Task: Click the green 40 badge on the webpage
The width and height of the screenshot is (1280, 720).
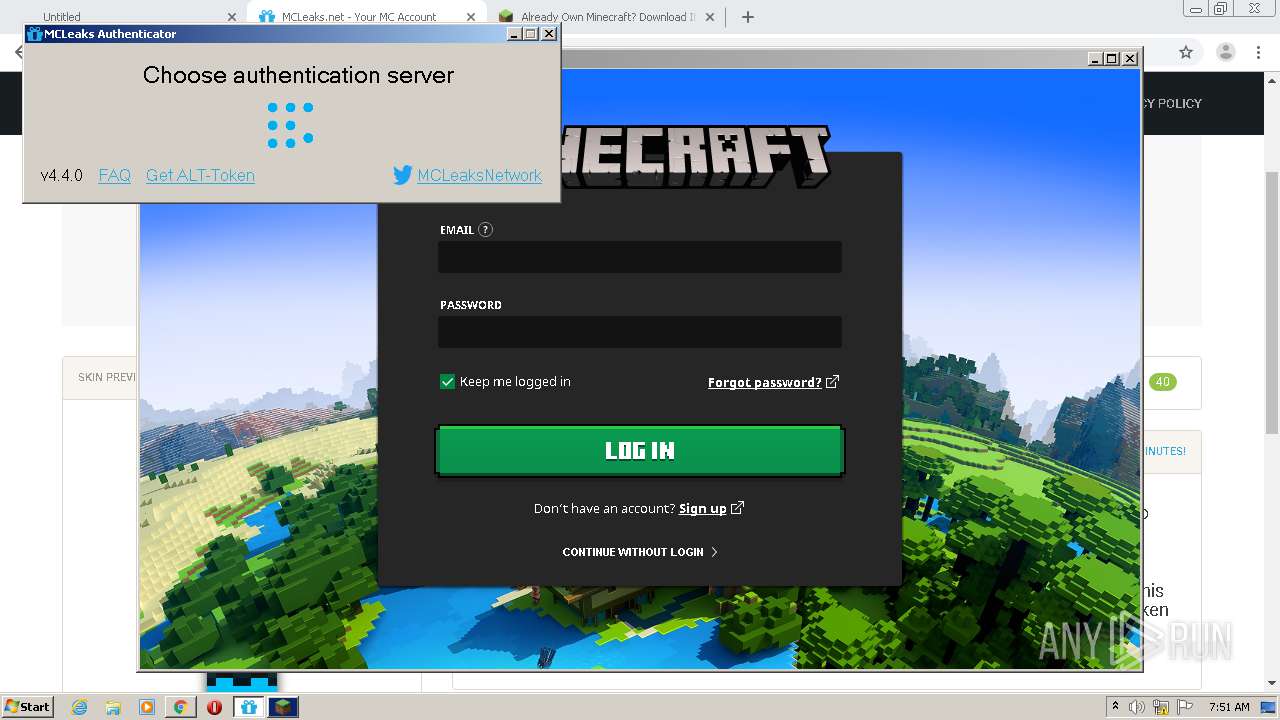Action: 1162,382
